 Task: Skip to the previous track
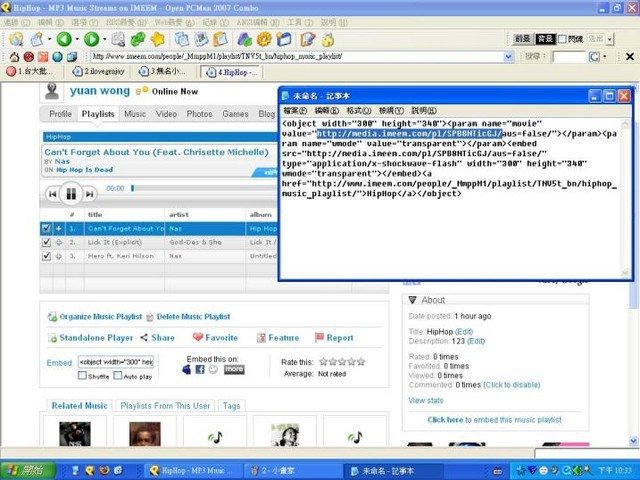click(x=52, y=194)
